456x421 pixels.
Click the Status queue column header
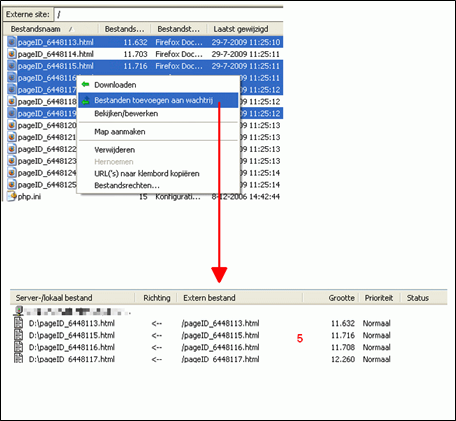click(x=424, y=298)
